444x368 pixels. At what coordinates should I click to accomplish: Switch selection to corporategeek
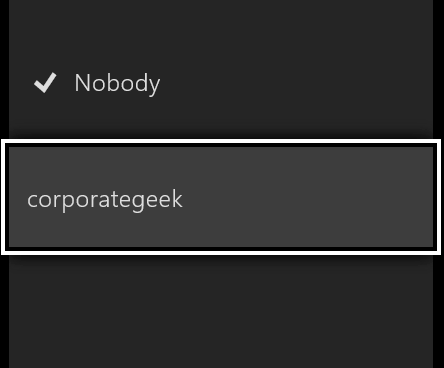point(221,197)
